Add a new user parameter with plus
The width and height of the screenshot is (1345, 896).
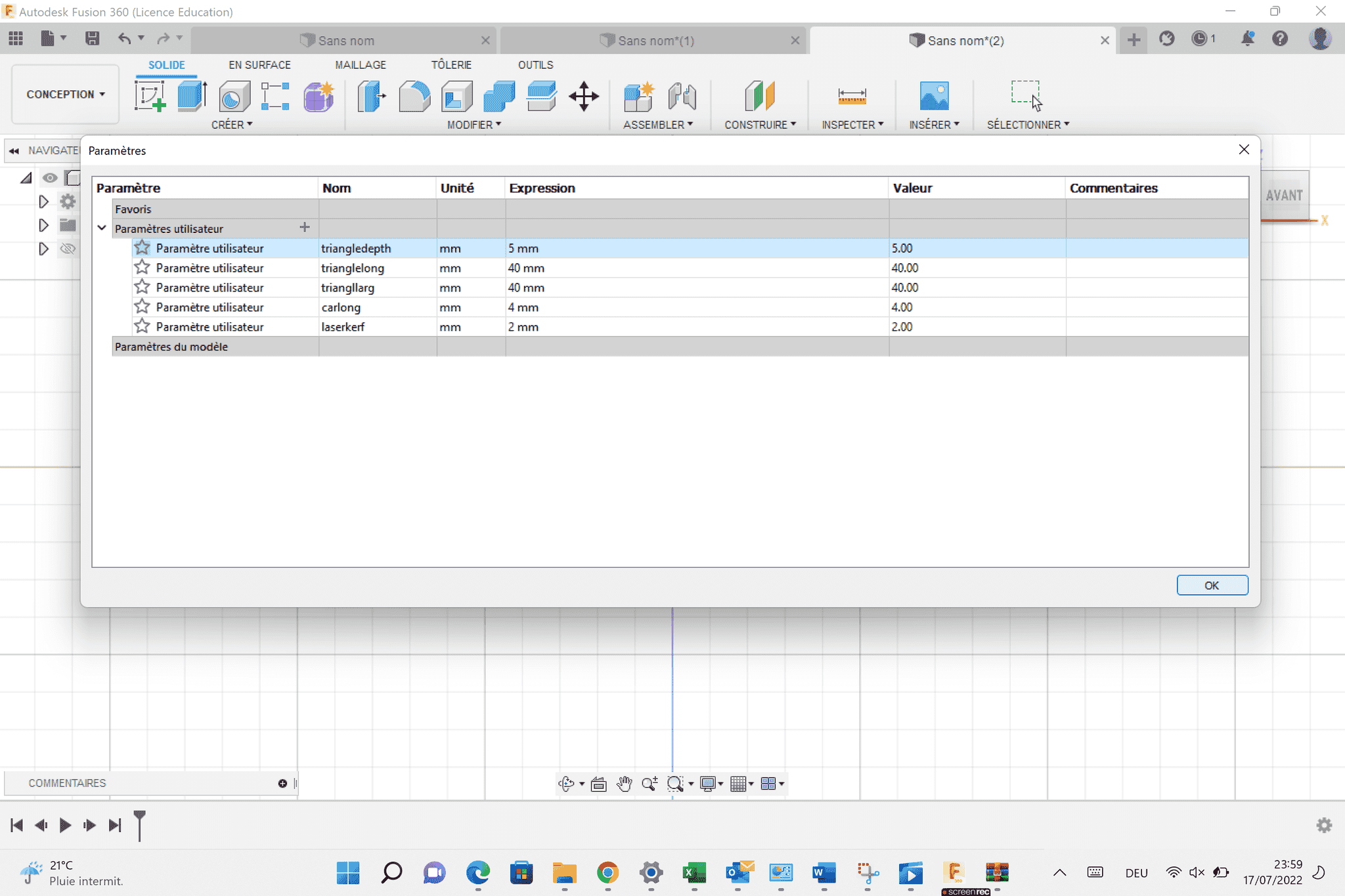point(304,228)
